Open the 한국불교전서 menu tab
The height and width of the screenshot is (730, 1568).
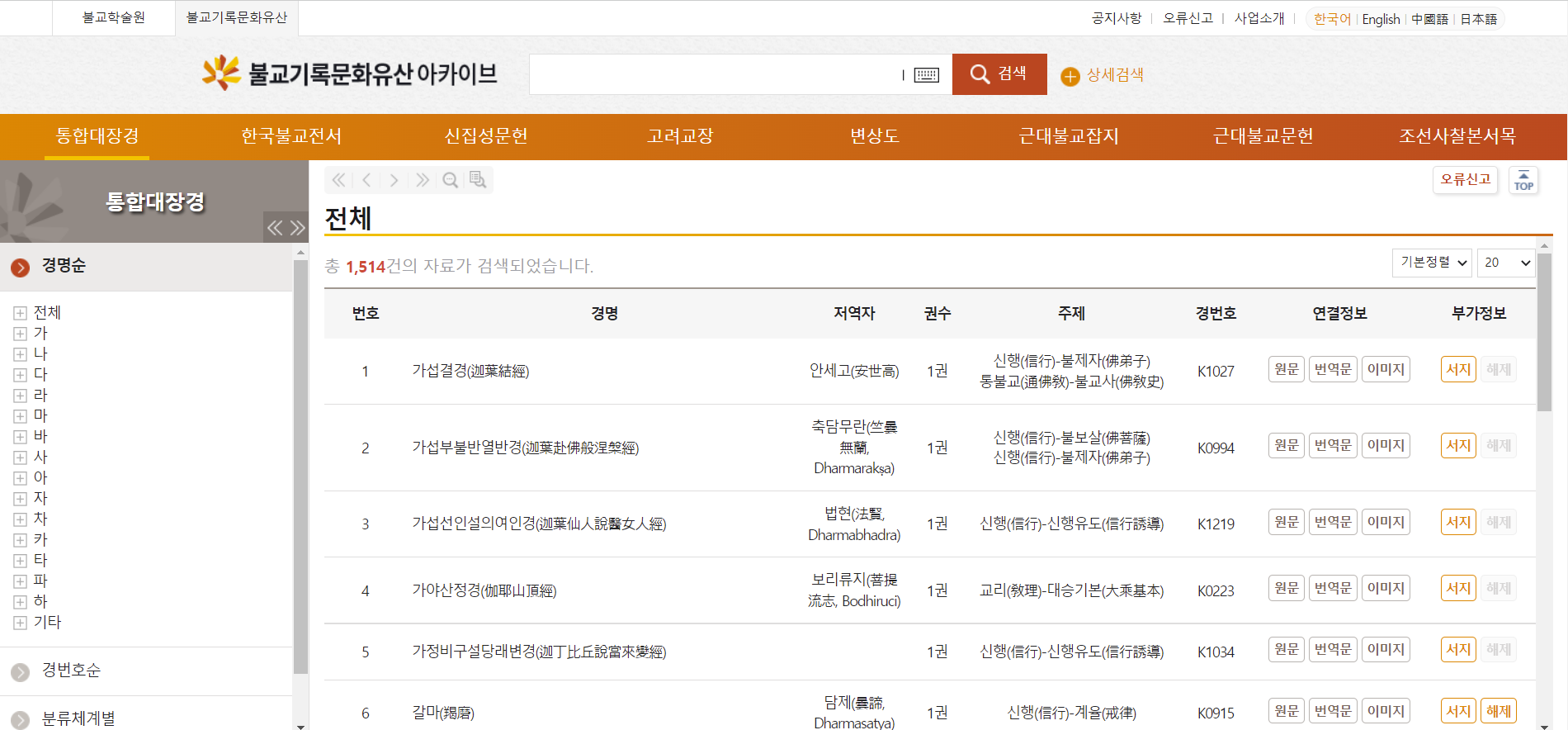pos(291,136)
